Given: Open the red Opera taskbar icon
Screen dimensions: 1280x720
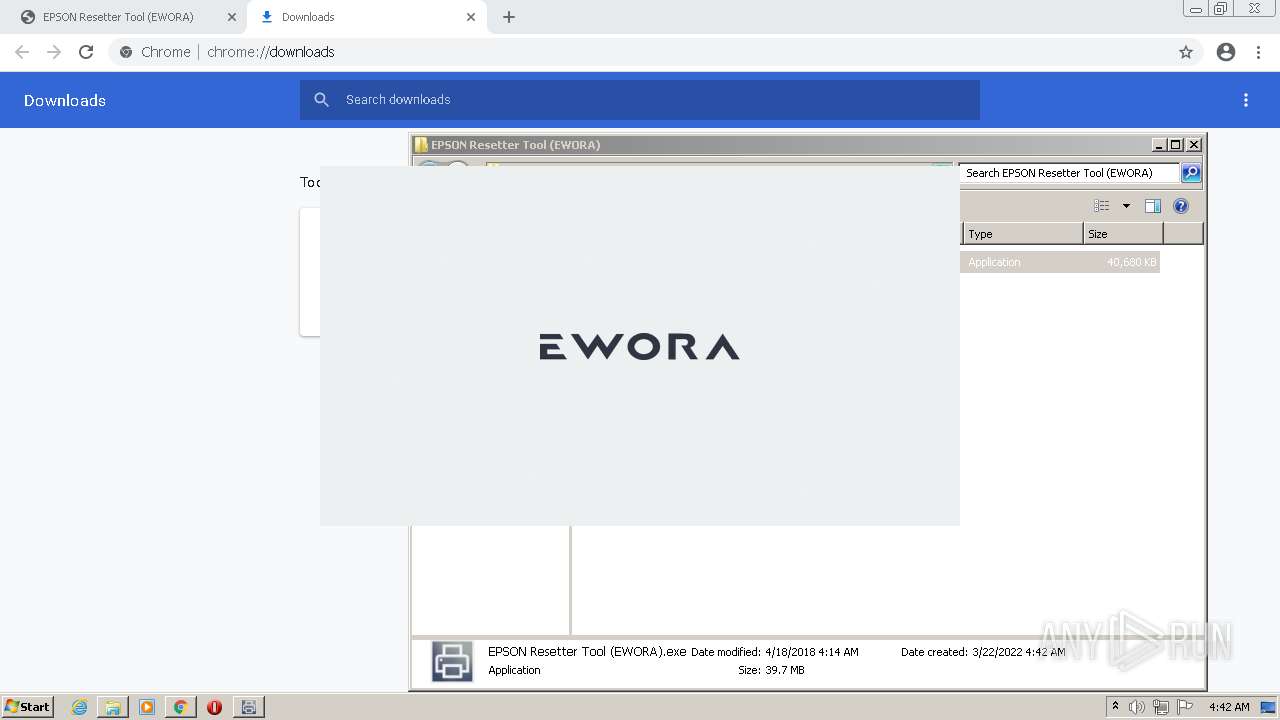Looking at the screenshot, I should [x=214, y=707].
